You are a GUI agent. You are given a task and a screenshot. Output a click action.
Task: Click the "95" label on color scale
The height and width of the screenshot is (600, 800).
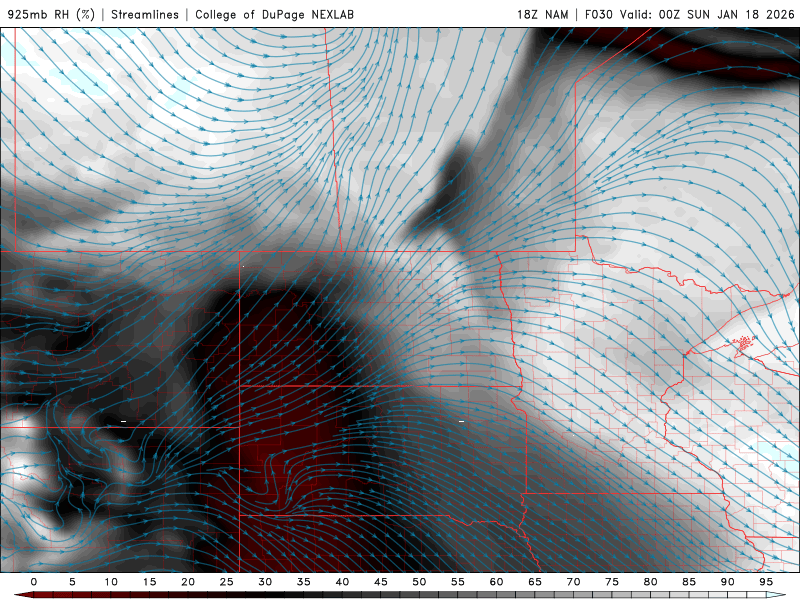tap(766, 582)
